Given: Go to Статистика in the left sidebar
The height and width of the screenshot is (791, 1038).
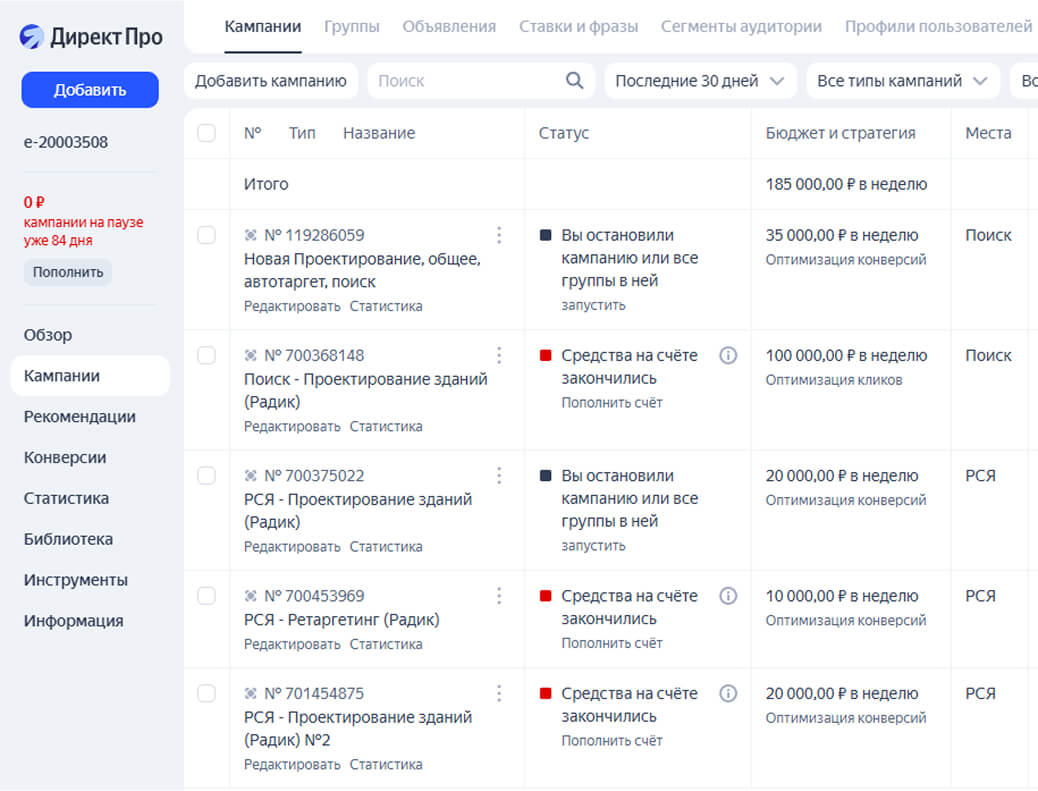Looking at the screenshot, I should pyautogui.click(x=67, y=498).
